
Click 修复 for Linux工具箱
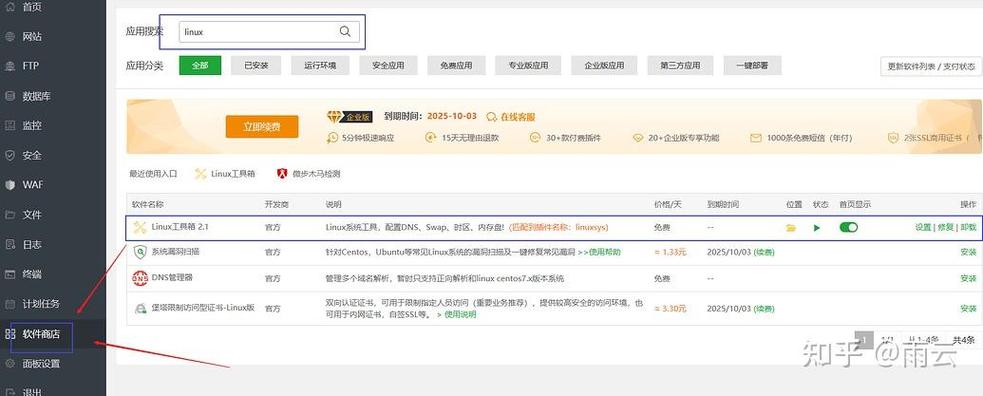tap(945, 227)
